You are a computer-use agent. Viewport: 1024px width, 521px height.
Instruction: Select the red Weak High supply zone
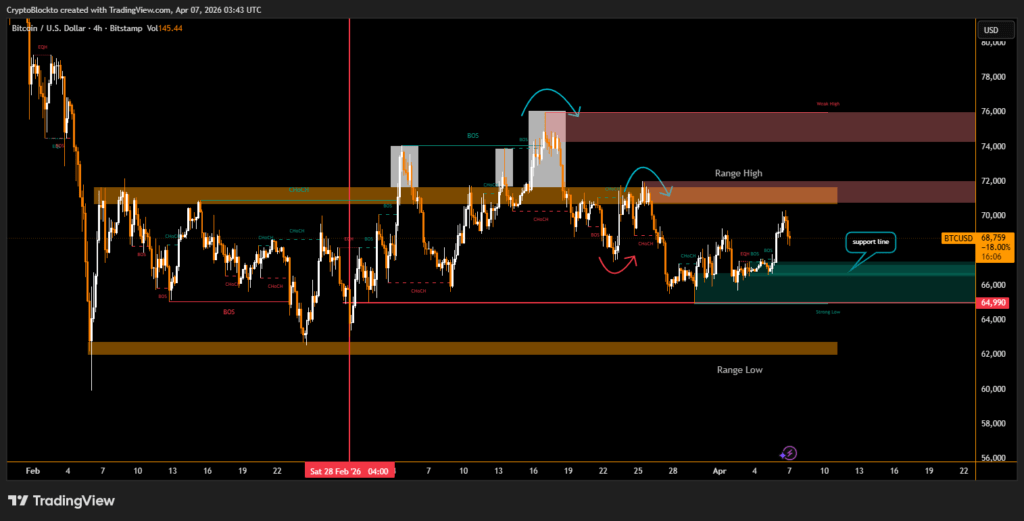click(x=770, y=126)
